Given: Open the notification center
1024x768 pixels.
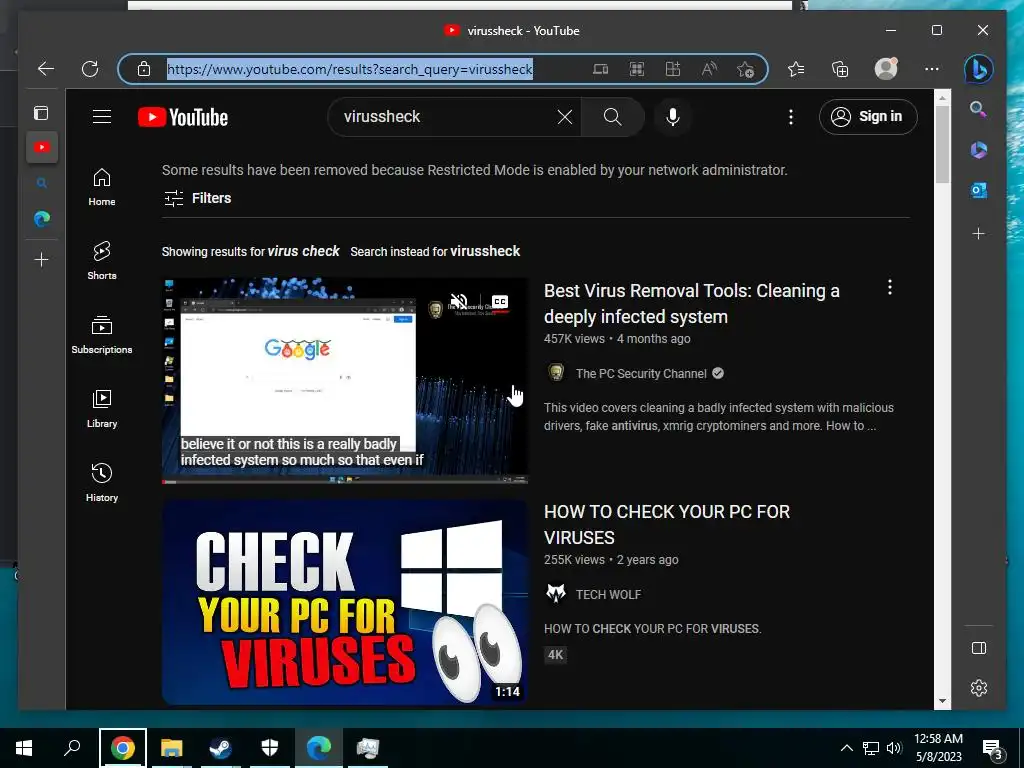Looking at the screenshot, I should click(993, 749).
